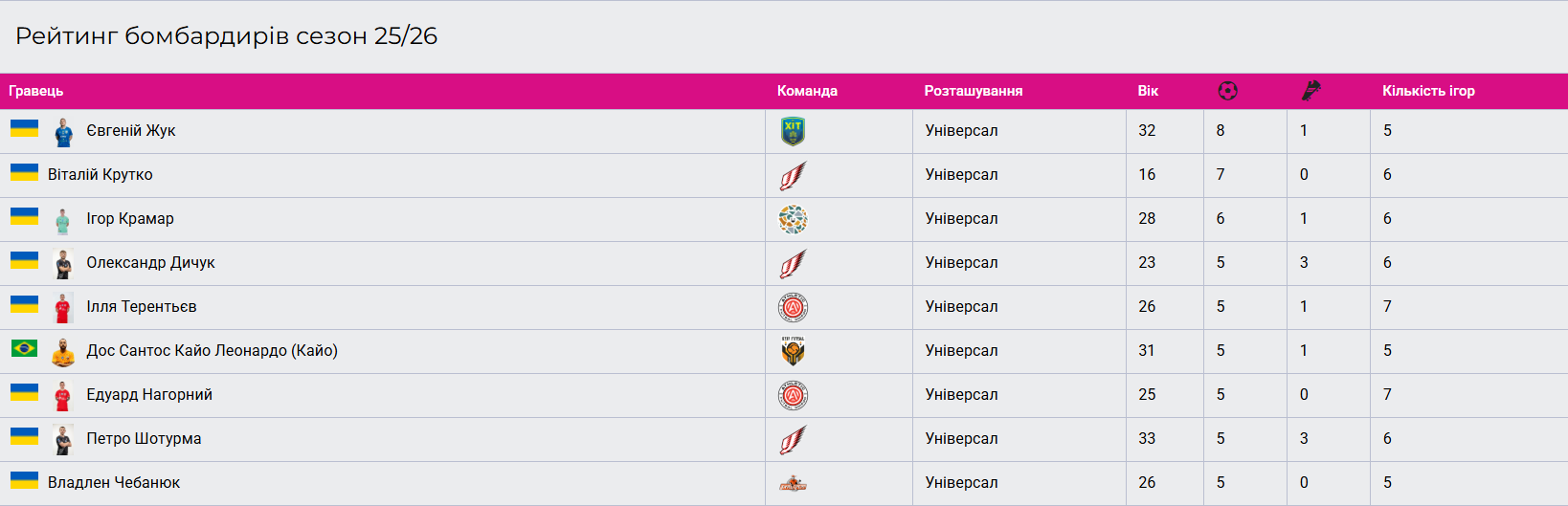The width and height of the screenshot is (1568, 506).
Task: Open Олександр Дичук's player name link
Action: (x=150, y=263)
